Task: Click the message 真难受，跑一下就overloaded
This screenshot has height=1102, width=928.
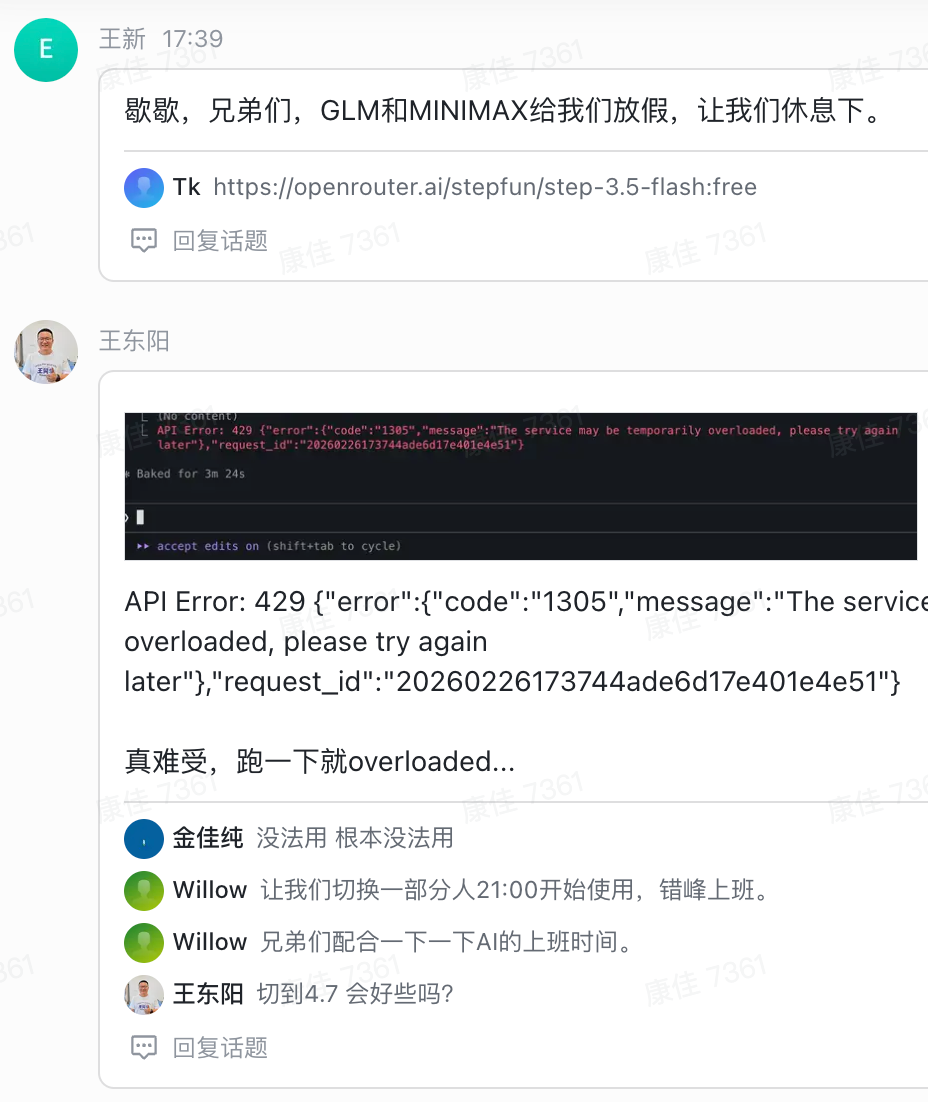Action: pos(320,762)
